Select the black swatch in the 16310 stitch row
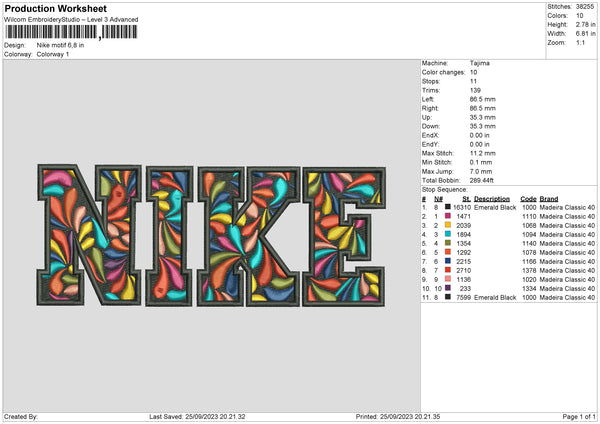The height and width of the screenshot is (424, 600). [x=447, y=207]
